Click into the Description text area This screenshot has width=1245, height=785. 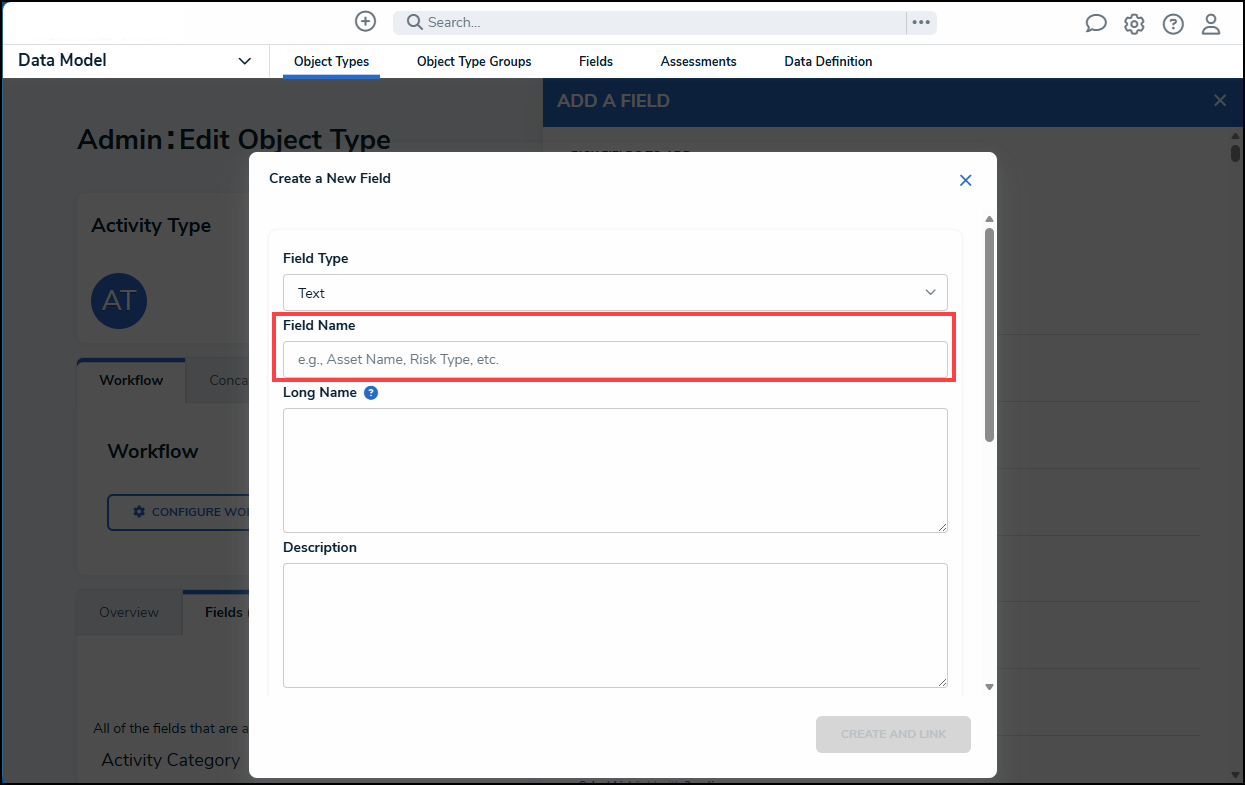point(615,625)
